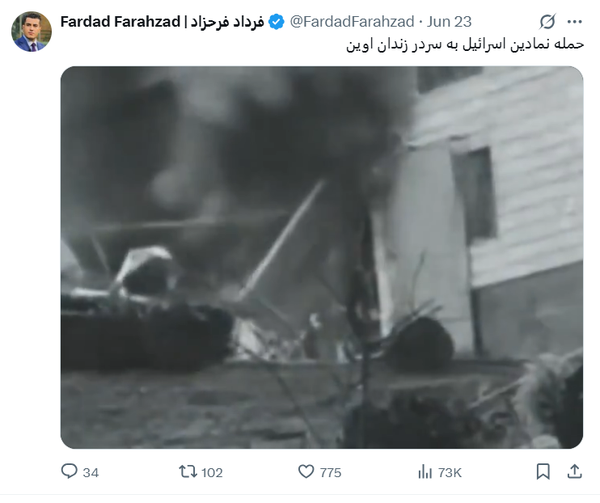
Task: Click the 102 reposts count
Action: [212, 473]
